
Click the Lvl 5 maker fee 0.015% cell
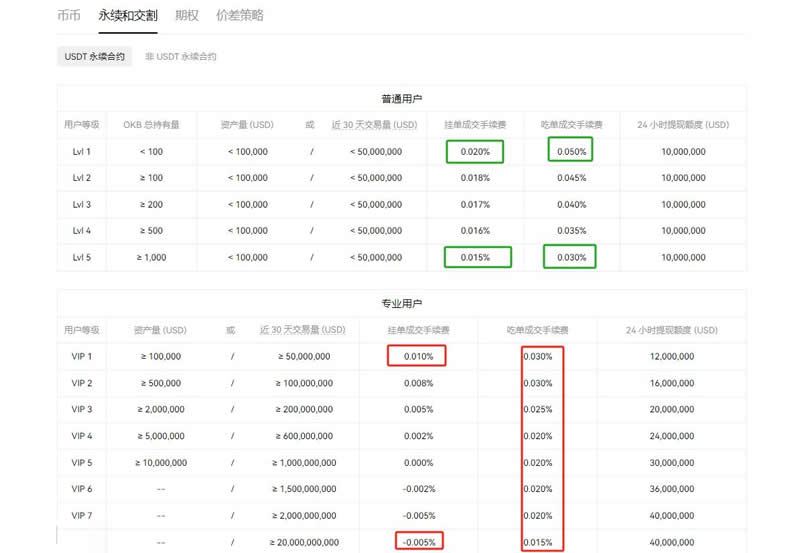(476, 257)
